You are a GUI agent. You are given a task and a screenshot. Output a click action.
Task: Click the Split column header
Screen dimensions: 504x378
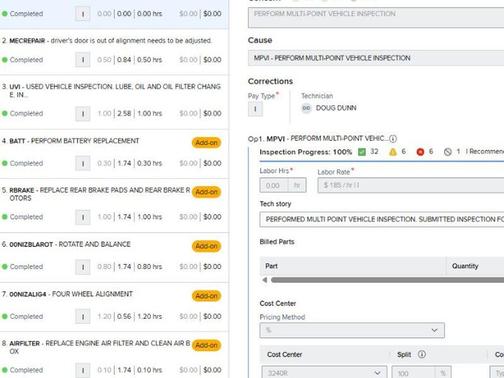(404, 354)
